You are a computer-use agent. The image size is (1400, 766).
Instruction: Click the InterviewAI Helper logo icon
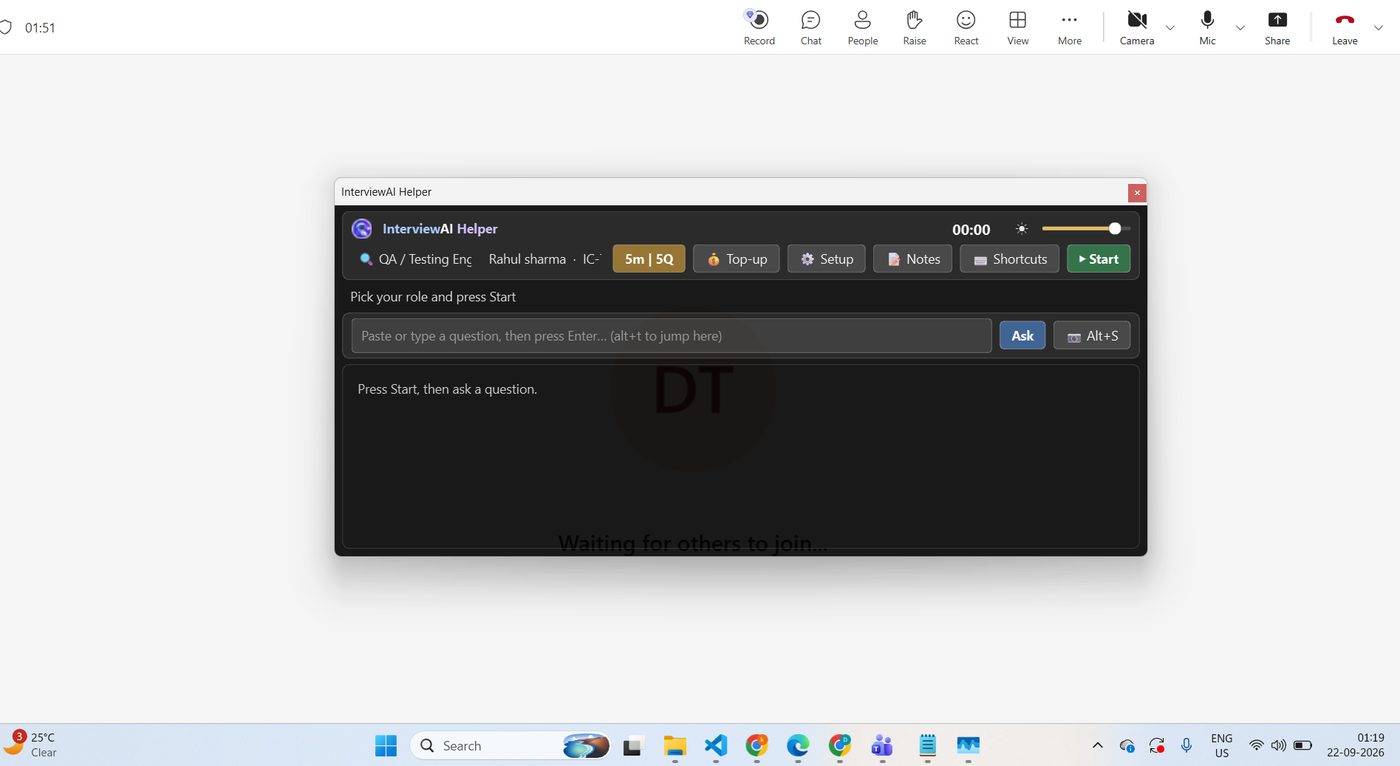pos(362,229)
